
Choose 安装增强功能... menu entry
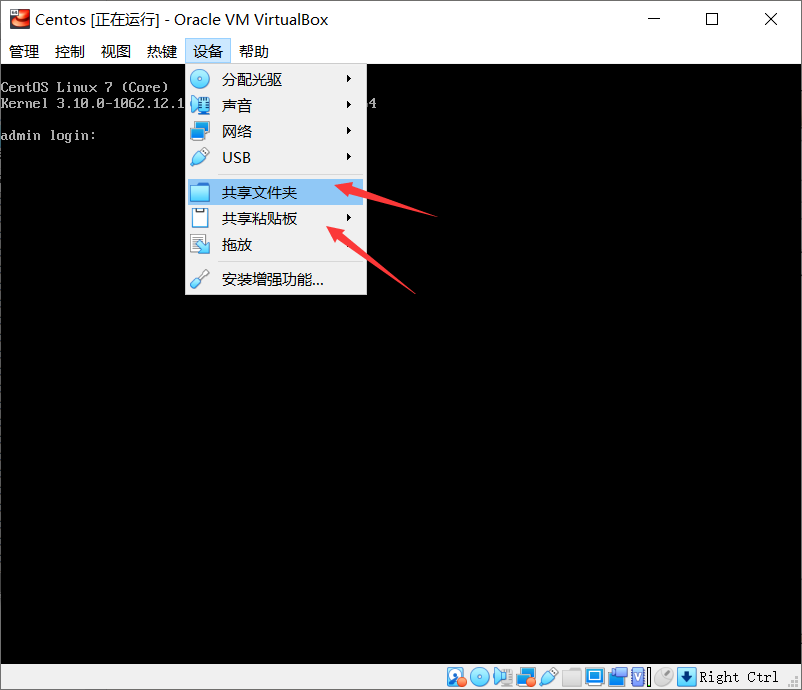[x=276, y=279]
